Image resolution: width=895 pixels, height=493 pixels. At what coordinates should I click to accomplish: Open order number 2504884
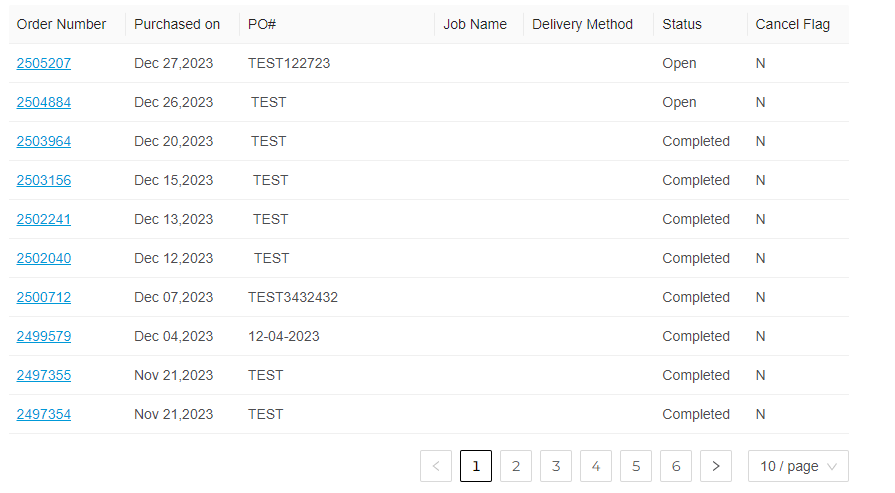(x=44, y=102)
